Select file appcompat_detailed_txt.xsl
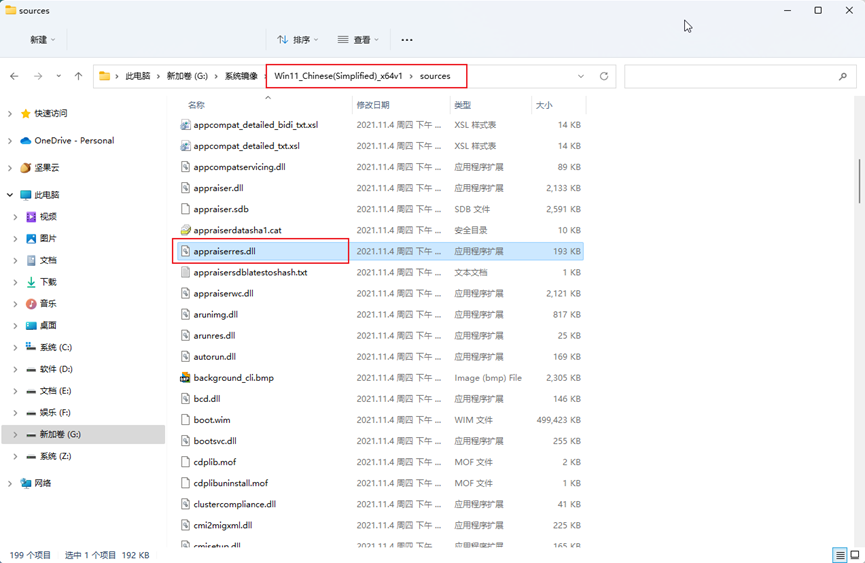Viewport: 865px width, 563px height. 247,146
